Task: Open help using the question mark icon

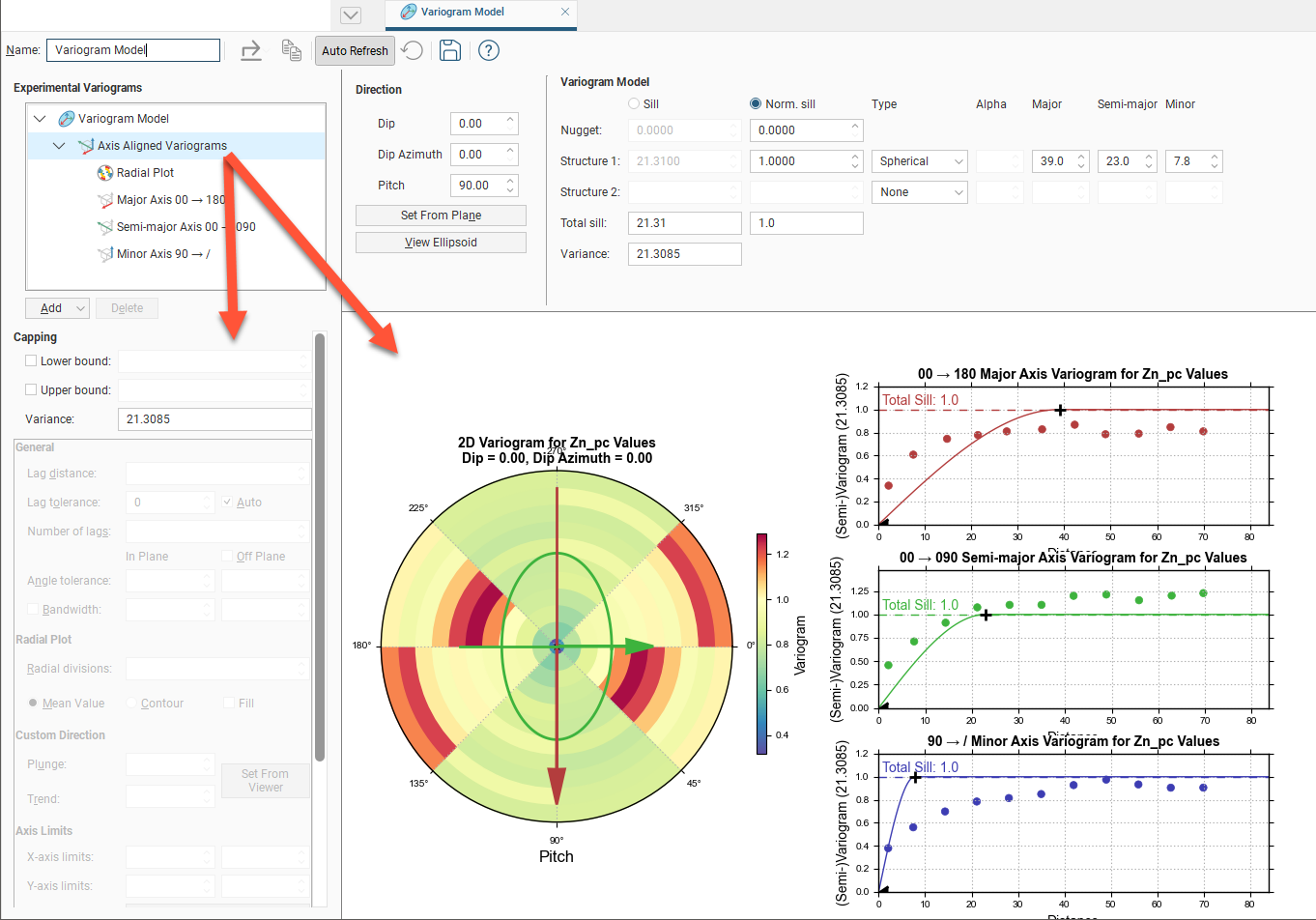Action: [489, 50]
